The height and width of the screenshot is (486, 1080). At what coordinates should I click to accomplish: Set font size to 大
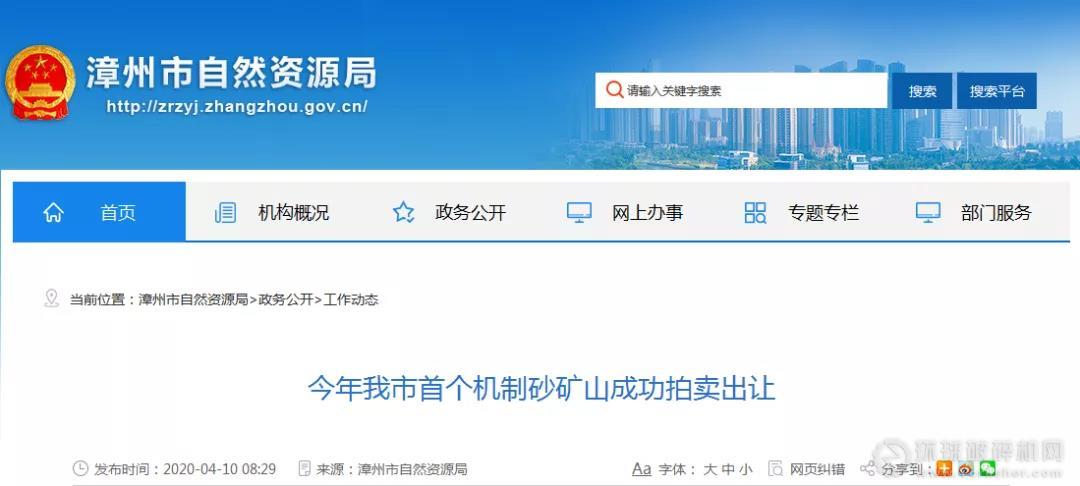coord(710,469)
